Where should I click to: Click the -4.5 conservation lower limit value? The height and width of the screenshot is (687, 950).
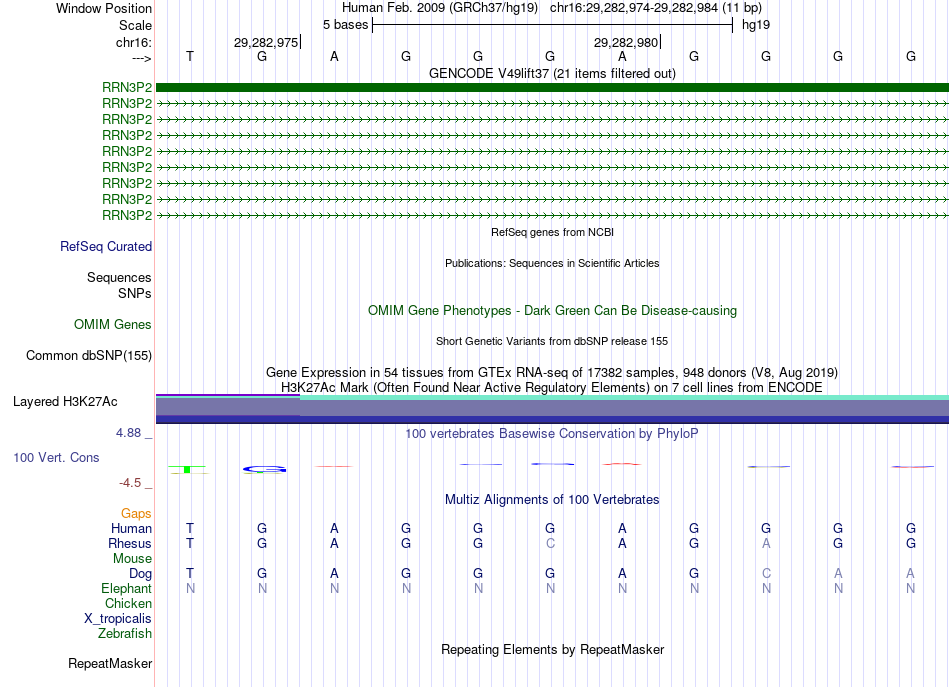click(130, 483)
